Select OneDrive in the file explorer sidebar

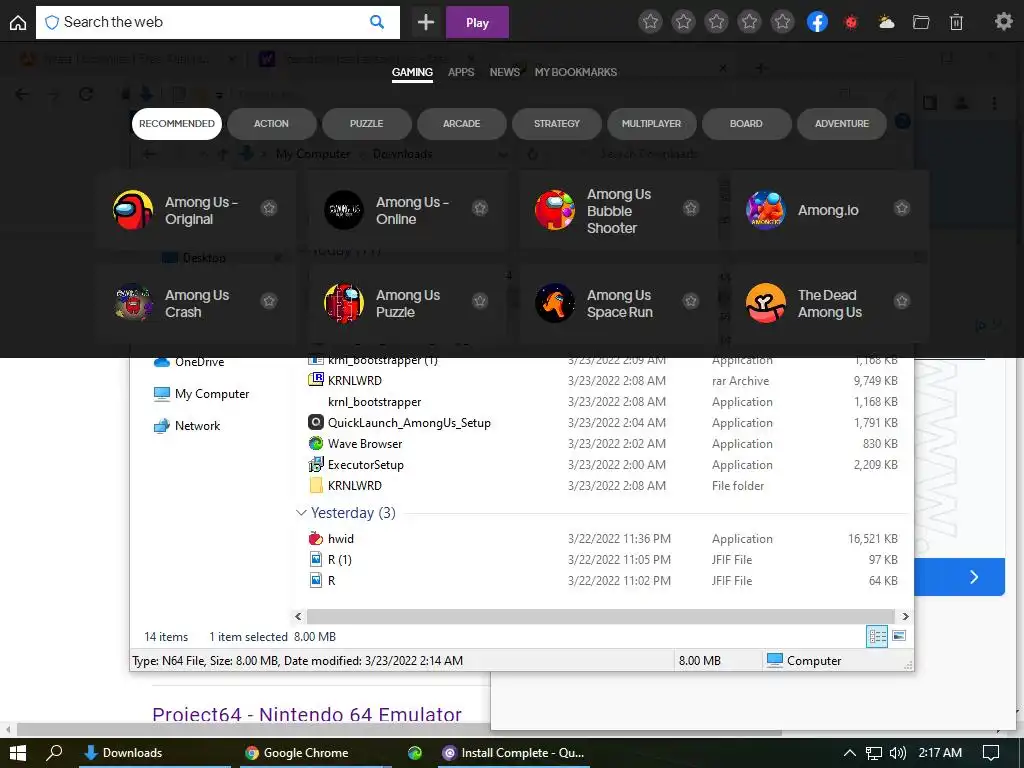coord(189,362)
